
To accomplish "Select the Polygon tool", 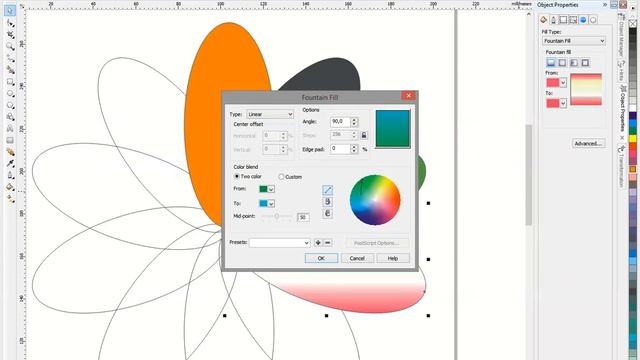I will tap(10, 105).
